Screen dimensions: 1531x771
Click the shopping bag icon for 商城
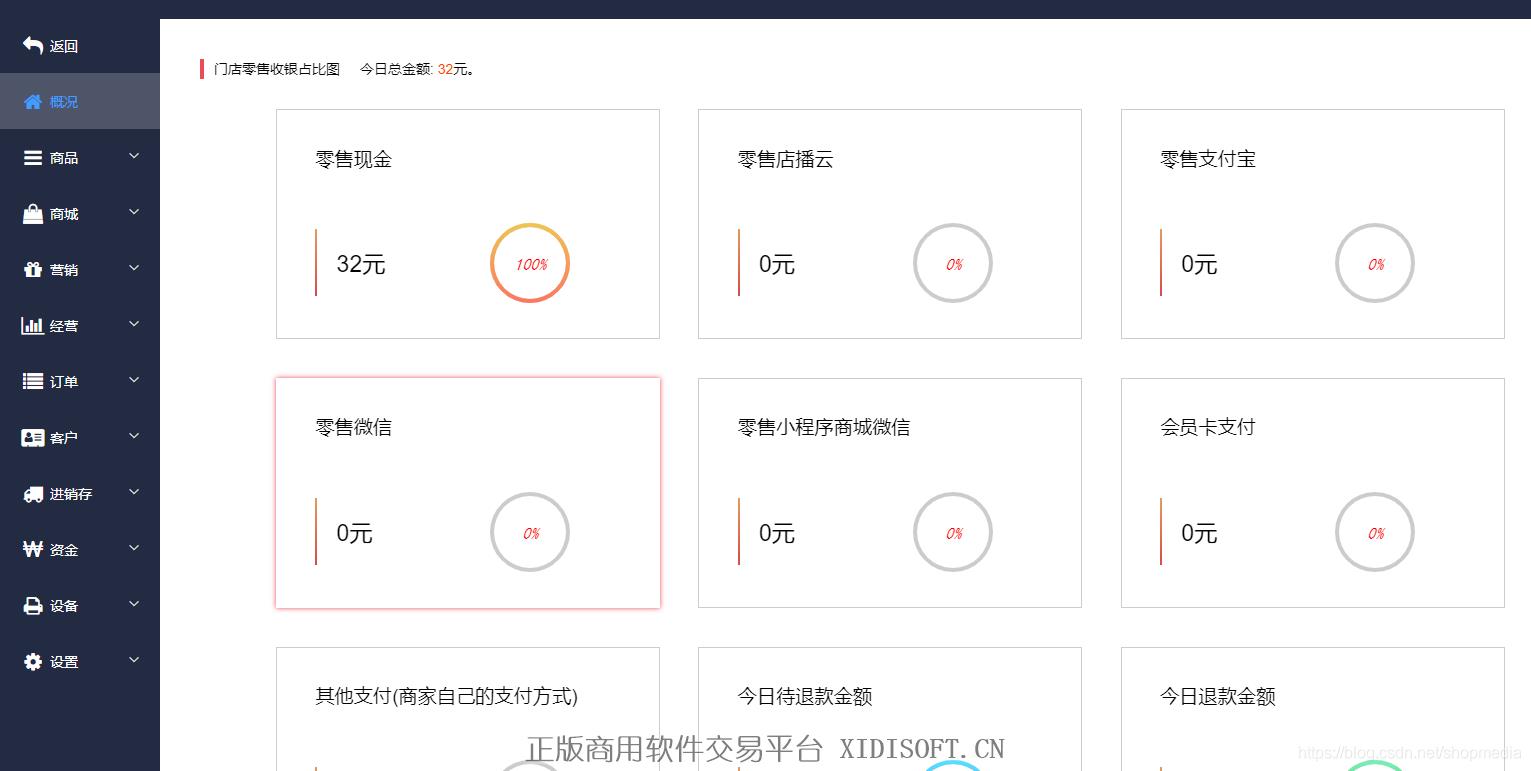pyautogui.click(x=33, y=214)
